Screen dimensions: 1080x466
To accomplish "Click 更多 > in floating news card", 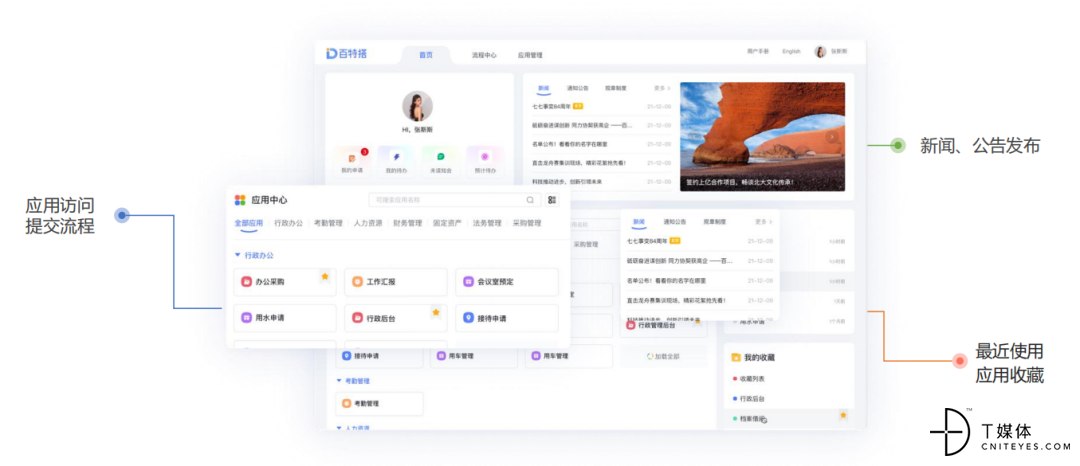I will pos(763,222).
